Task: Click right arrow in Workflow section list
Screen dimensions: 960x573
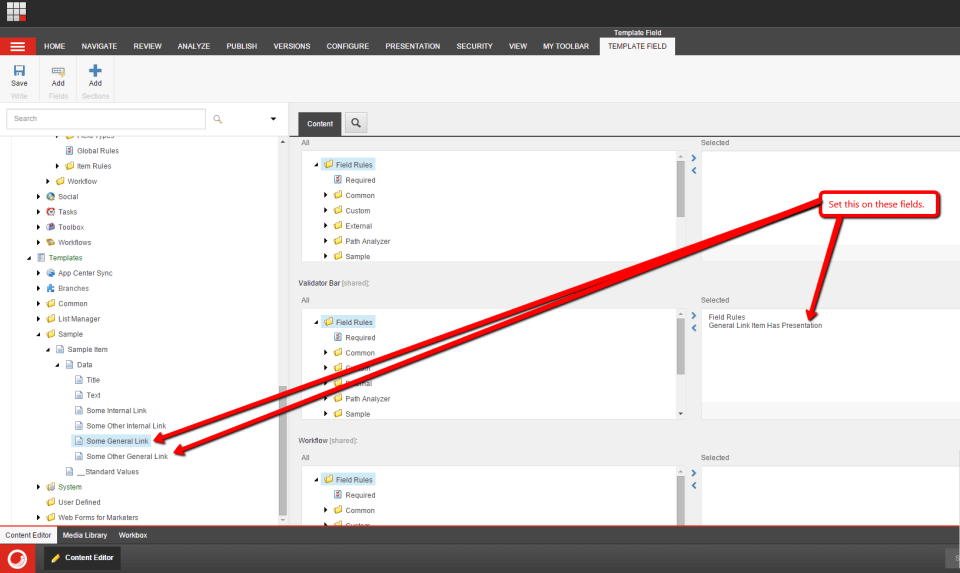Action: coord(694,473)
